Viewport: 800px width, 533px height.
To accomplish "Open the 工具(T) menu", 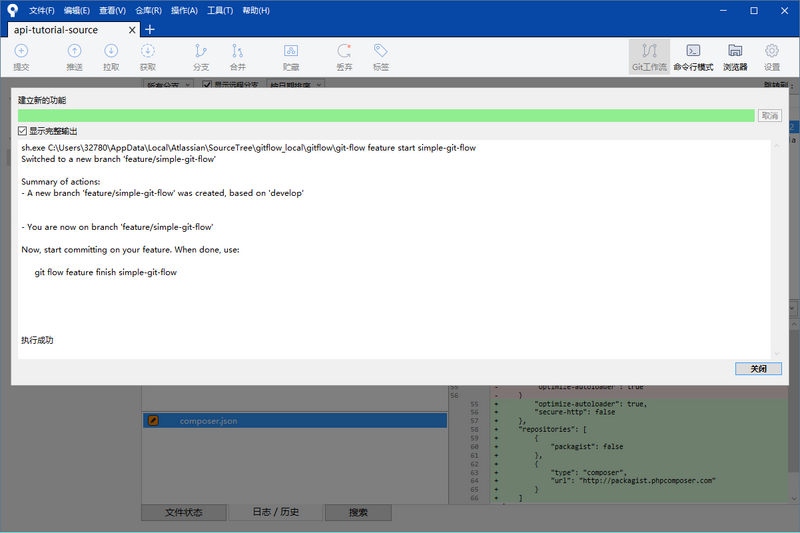I will coord(220,10).
